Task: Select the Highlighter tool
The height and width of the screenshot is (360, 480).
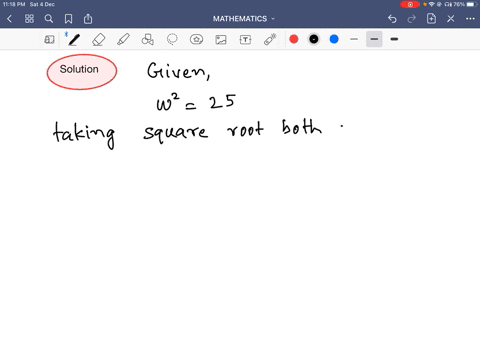Action: click(x=123, y=39)
